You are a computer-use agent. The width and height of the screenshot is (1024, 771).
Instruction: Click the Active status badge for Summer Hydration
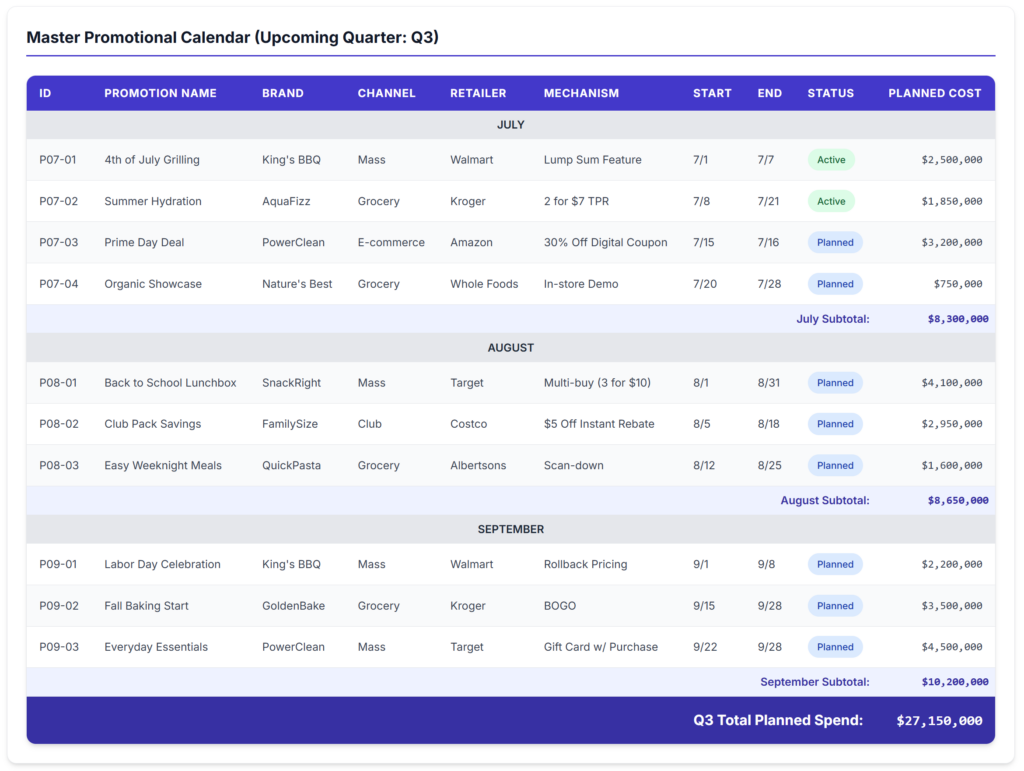(x=831, y=201)
